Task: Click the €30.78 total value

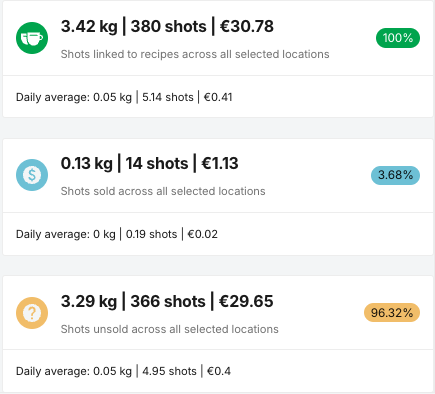Action: (247, 27)
